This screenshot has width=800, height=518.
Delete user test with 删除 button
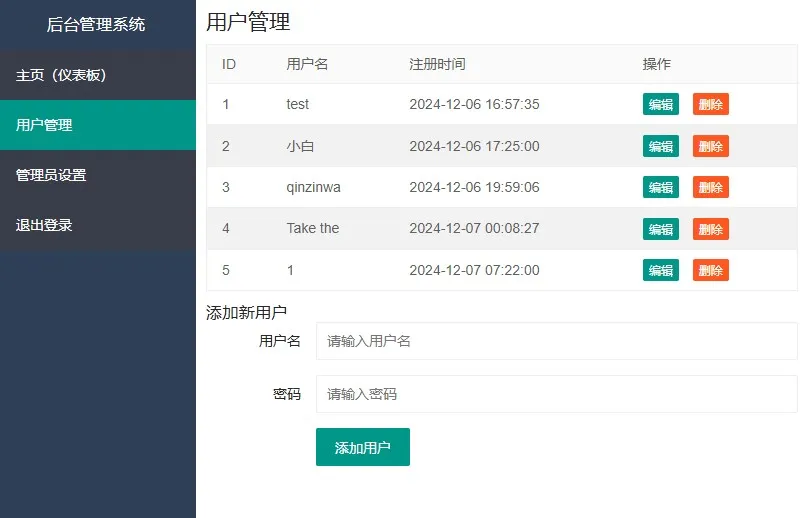(711, 104)
